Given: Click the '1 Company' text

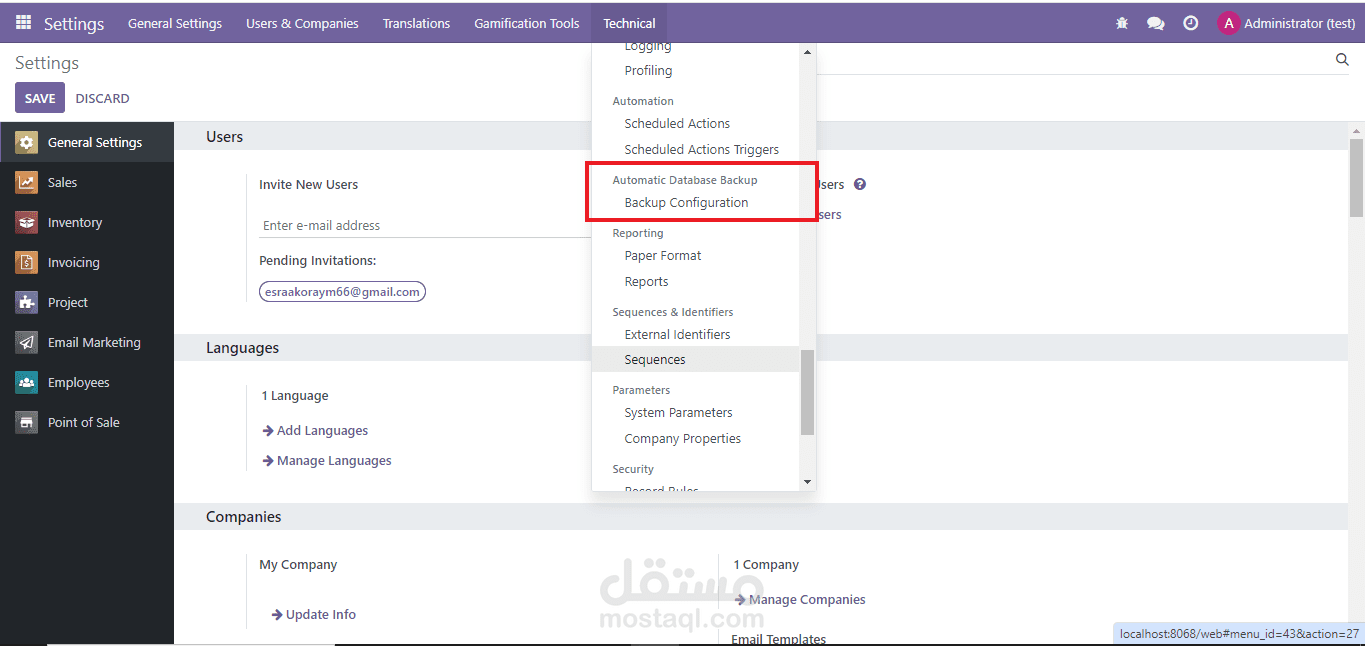Looking at the screenshot, I should 766,565.
